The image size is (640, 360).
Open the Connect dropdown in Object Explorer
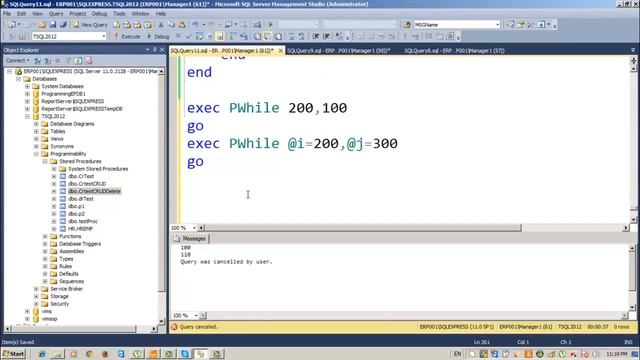[17, 61]
